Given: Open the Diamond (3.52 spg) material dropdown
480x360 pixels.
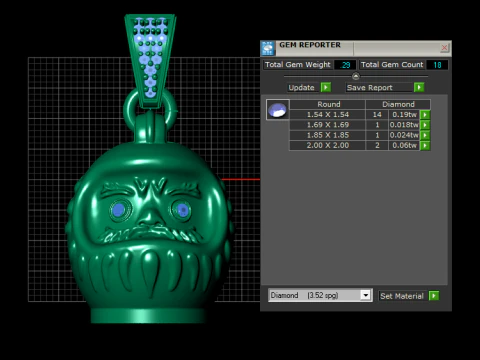Looking at the screenshot, I should pos(366,295).
